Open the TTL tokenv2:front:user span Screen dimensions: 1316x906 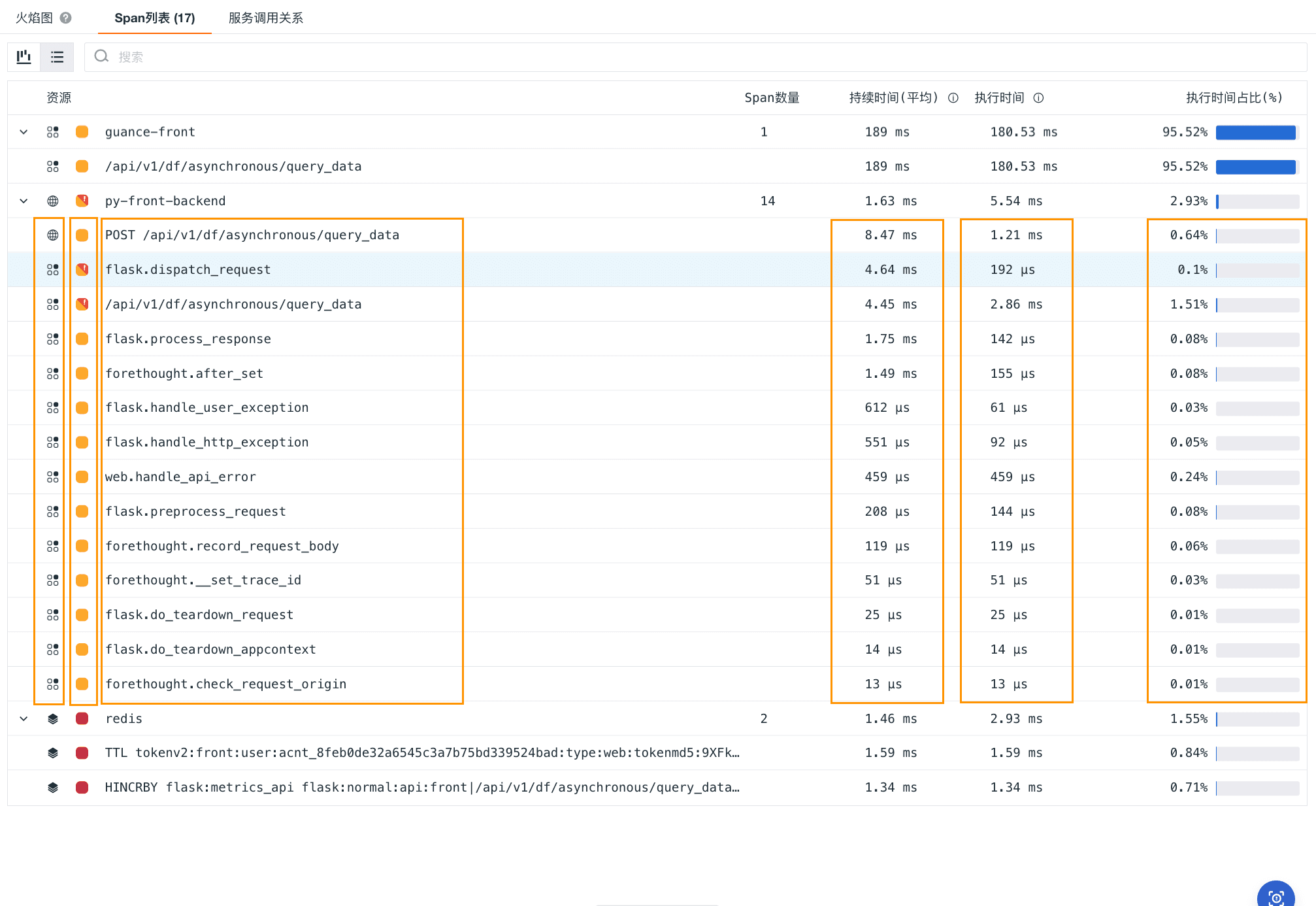(422, 753)
